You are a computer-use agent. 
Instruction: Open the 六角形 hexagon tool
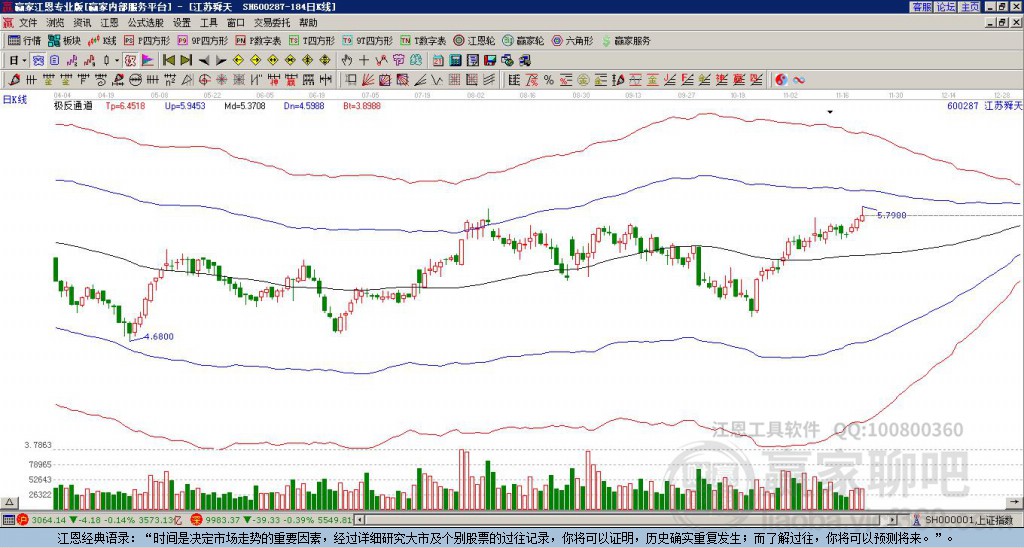(x=572, y=40)
